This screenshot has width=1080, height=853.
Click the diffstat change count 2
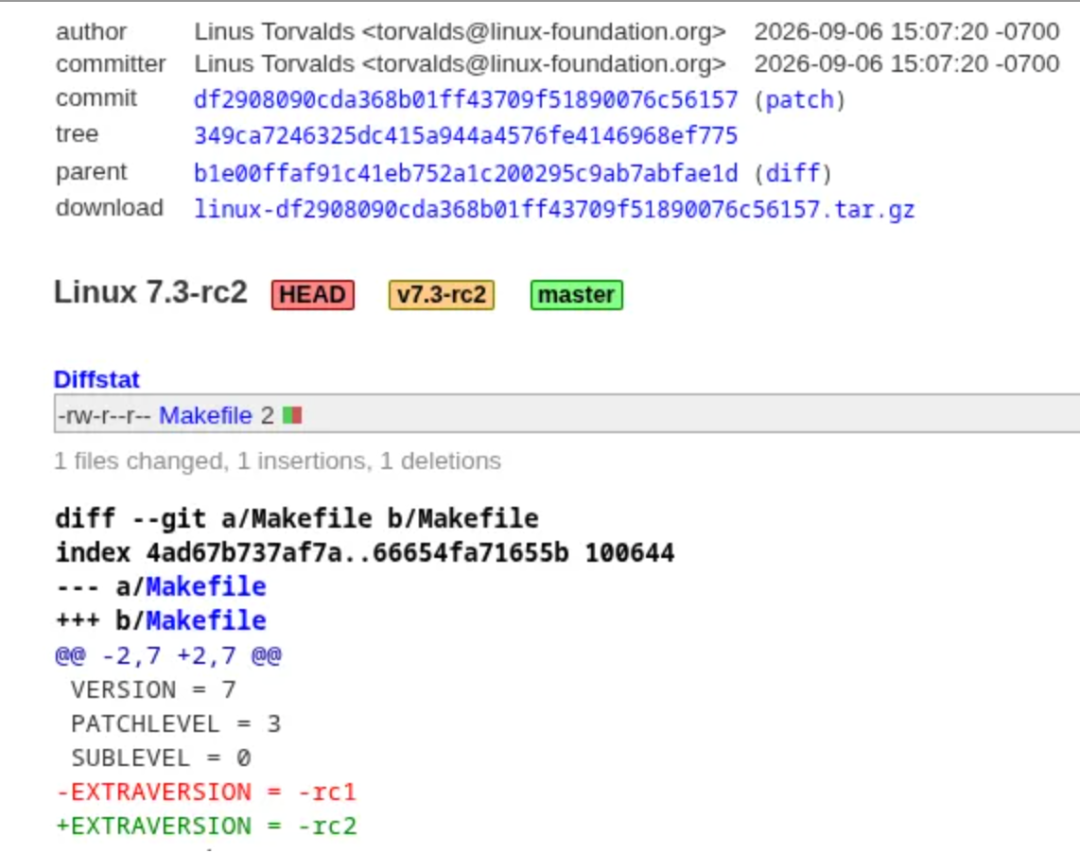point(267,415)
